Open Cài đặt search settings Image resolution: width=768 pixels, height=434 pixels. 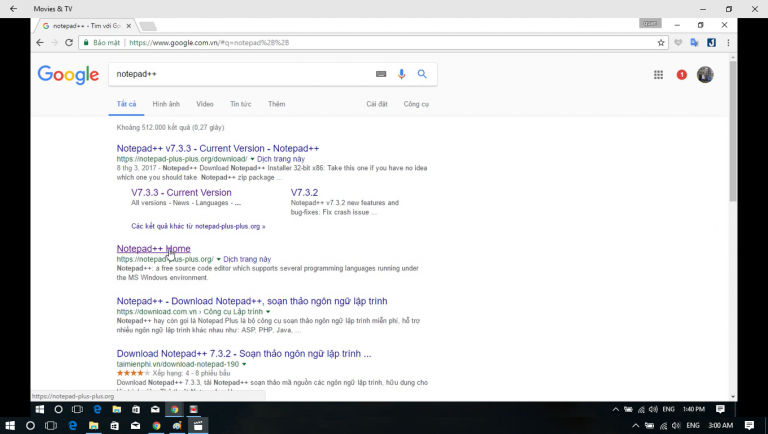pos(377,104)
